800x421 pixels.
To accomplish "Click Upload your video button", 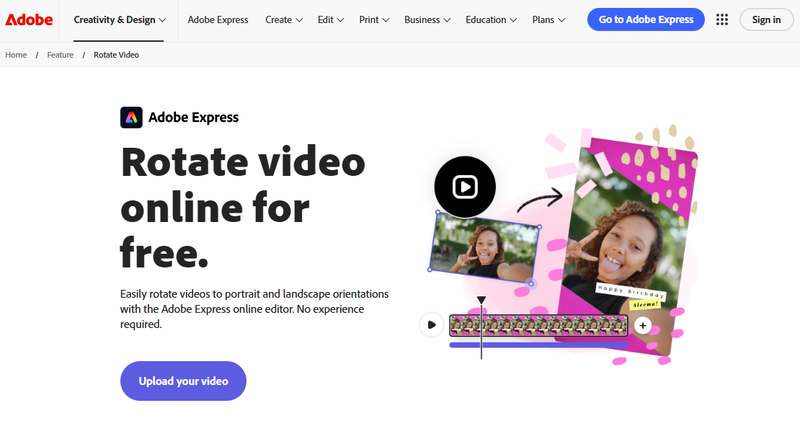I will (x=183, y=381).
